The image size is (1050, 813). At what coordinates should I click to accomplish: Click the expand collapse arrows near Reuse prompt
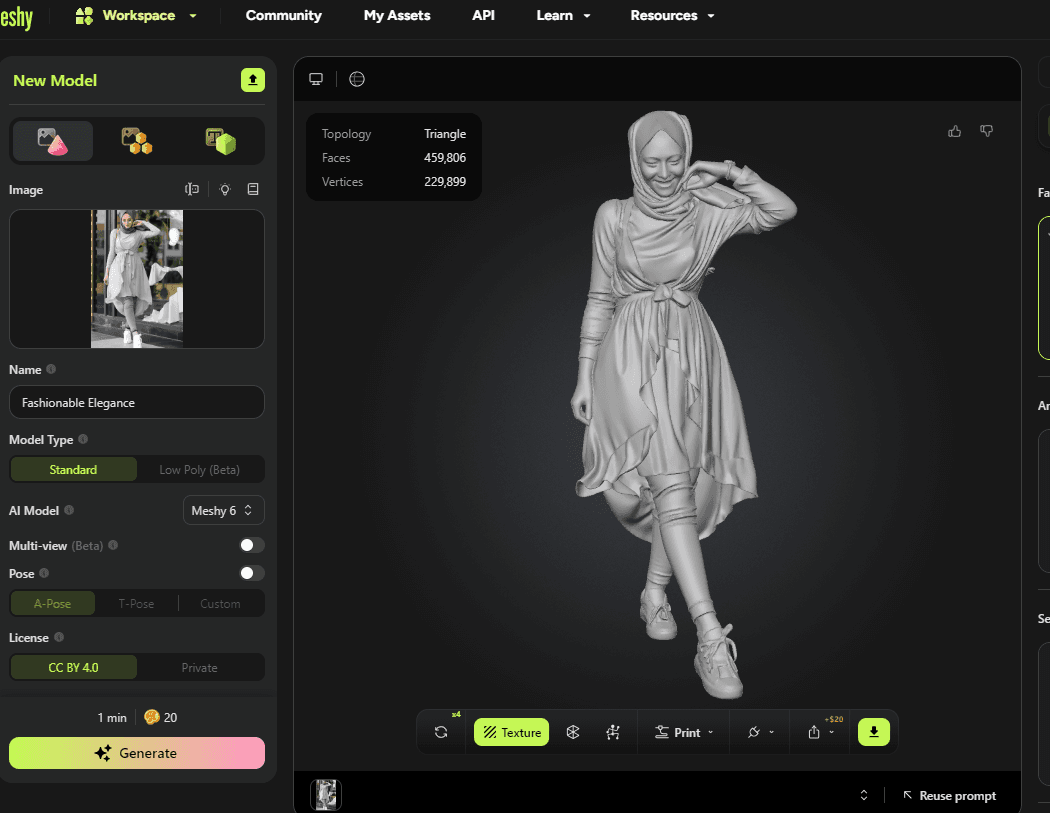[x=864, y=795]
